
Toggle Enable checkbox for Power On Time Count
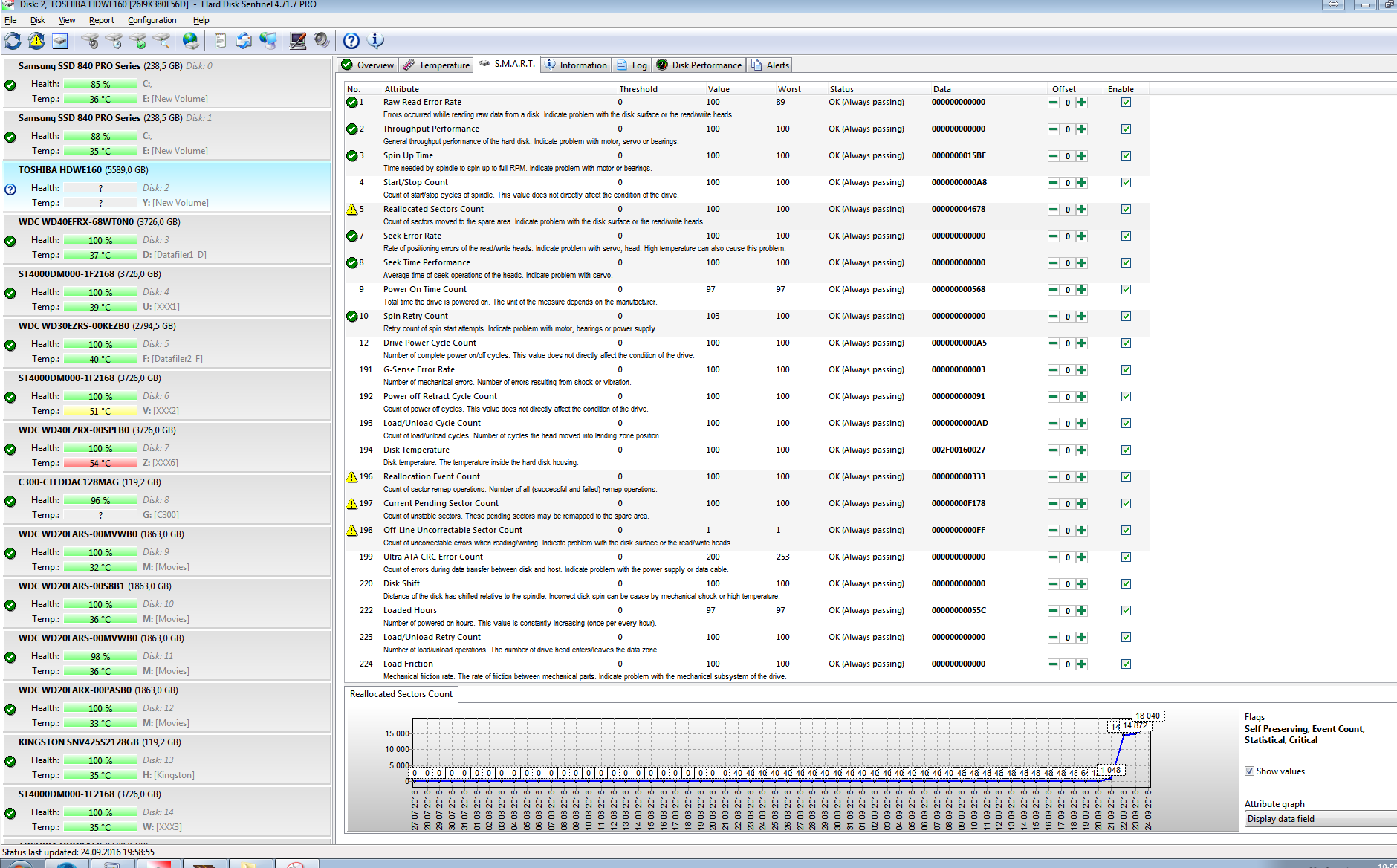(x=1126, y=290)
